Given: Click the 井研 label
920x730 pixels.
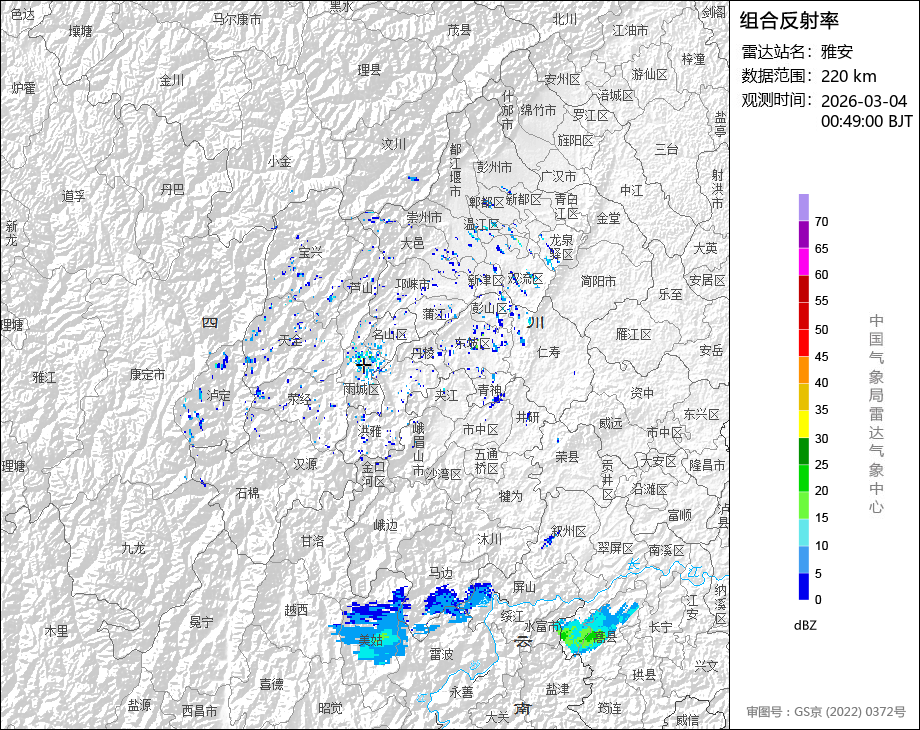Looking at the screenshot, I should pos(527,417).
